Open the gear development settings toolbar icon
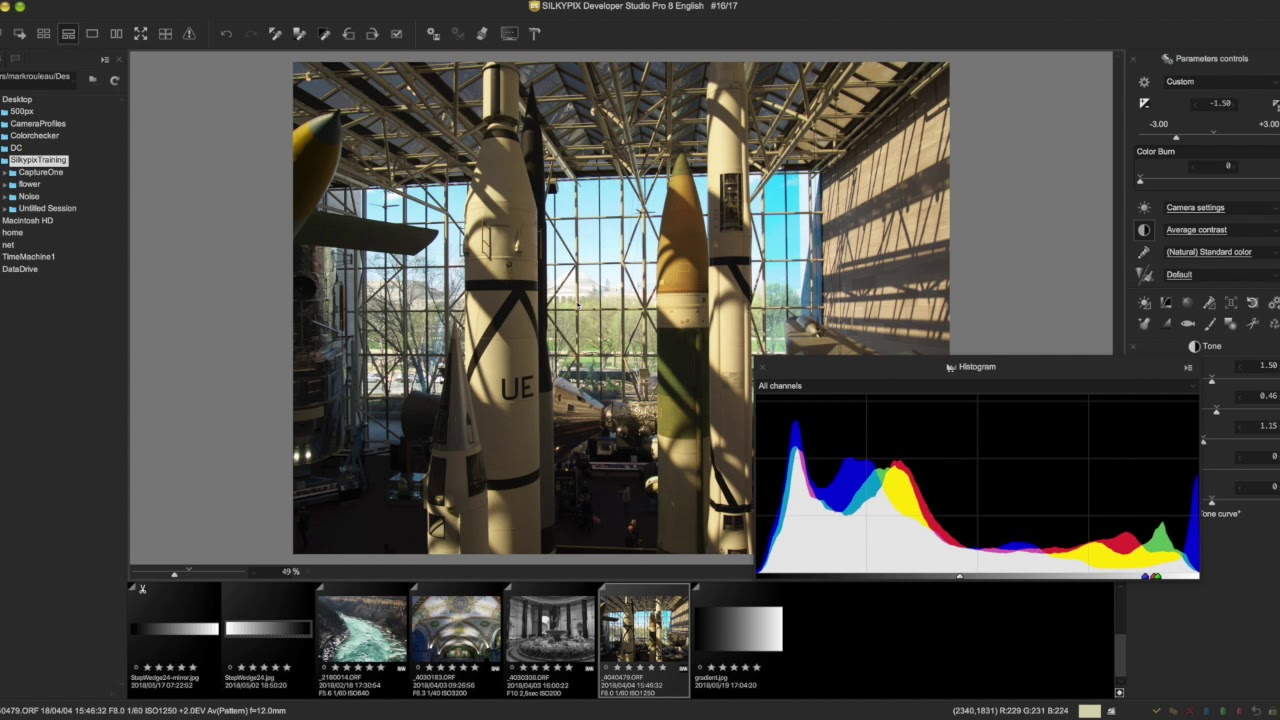Viewport: 1280px width, 720px height. (x=433, y=34)
